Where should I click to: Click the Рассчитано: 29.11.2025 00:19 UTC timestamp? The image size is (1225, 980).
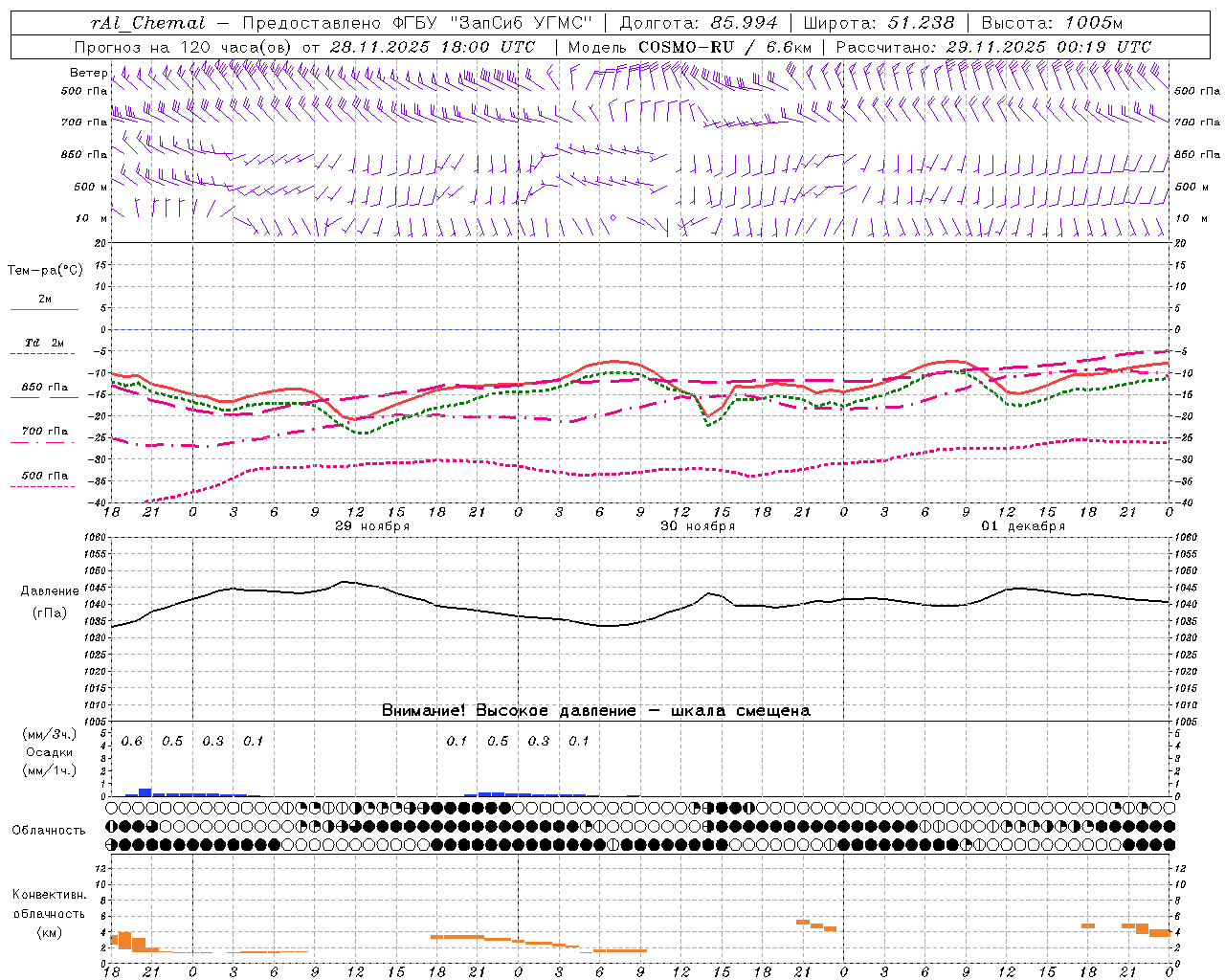[993, 47]
